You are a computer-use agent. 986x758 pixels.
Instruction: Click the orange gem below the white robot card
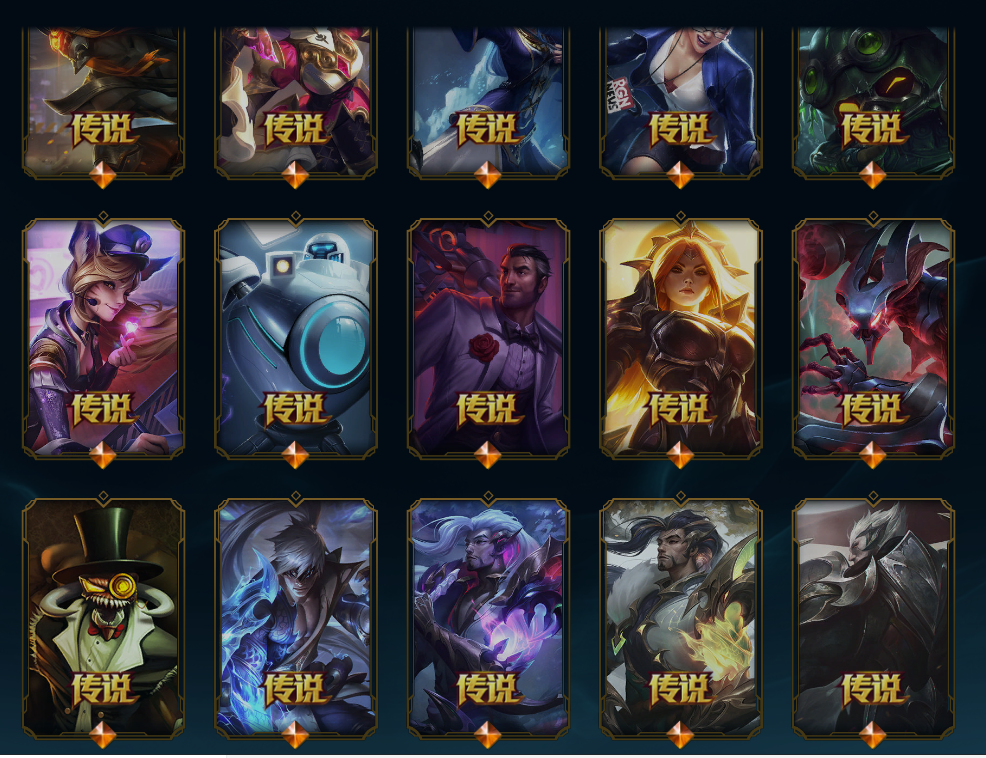click(295, 454)
